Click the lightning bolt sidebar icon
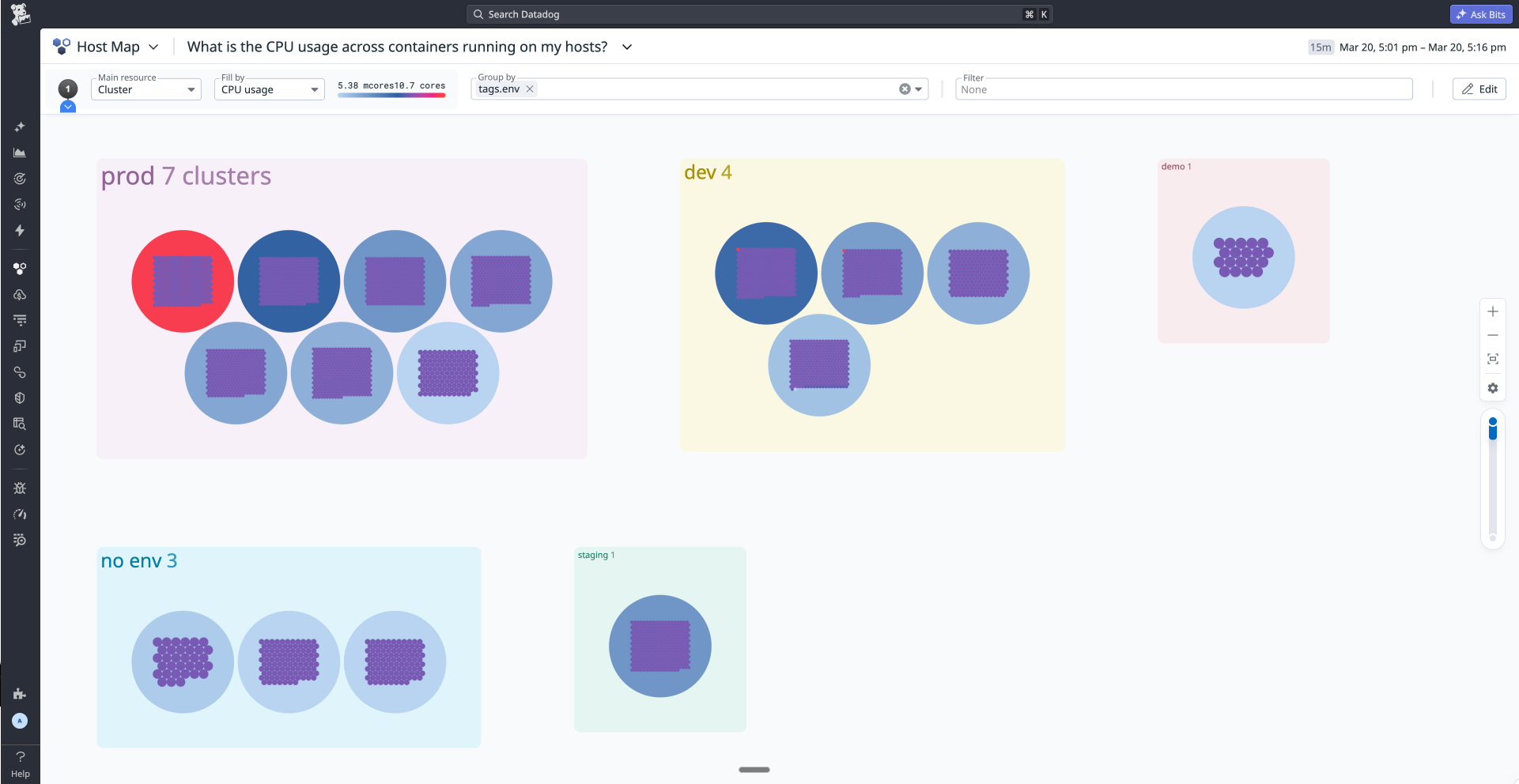 [20, 230]
